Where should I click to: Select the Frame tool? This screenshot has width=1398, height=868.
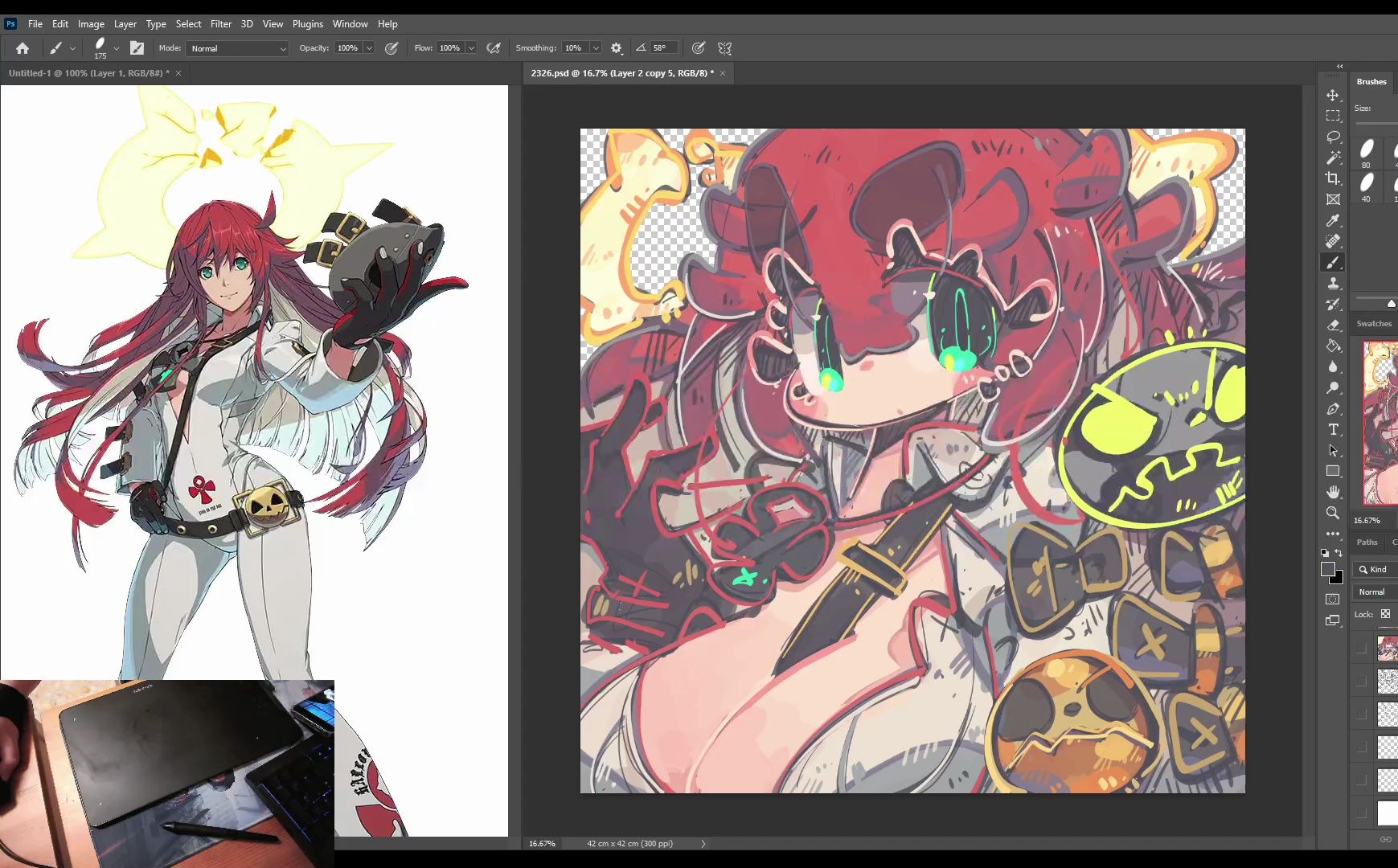pyautogui.click(x=1333, y=199)
